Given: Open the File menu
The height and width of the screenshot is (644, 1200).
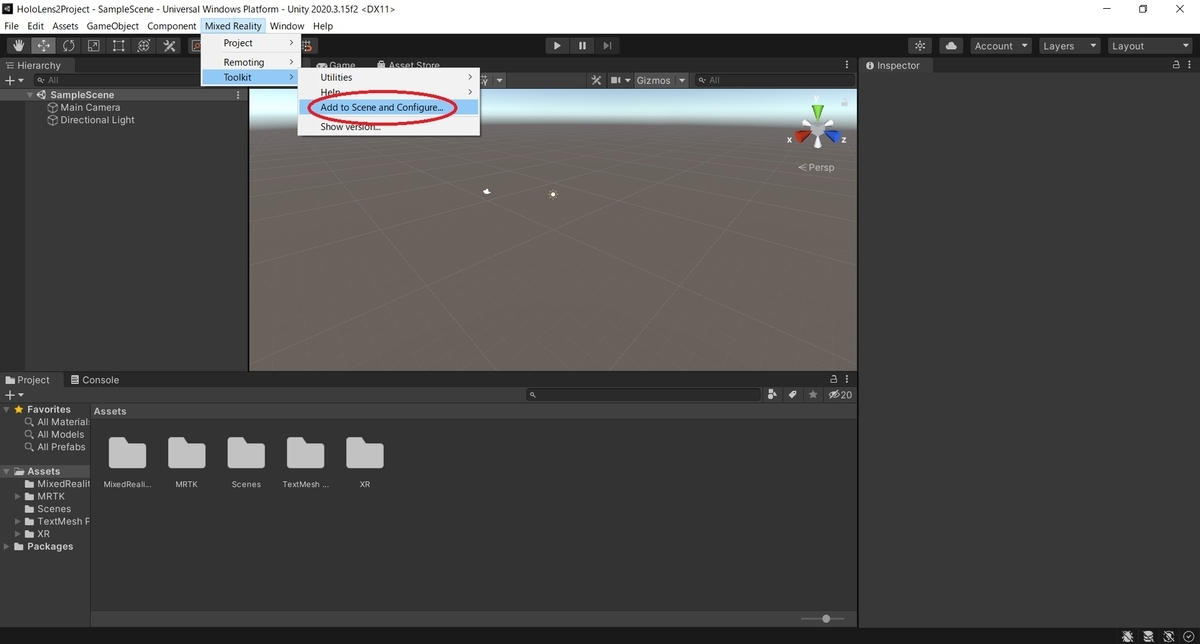Looking at the screenshot, I should point(12,26).
